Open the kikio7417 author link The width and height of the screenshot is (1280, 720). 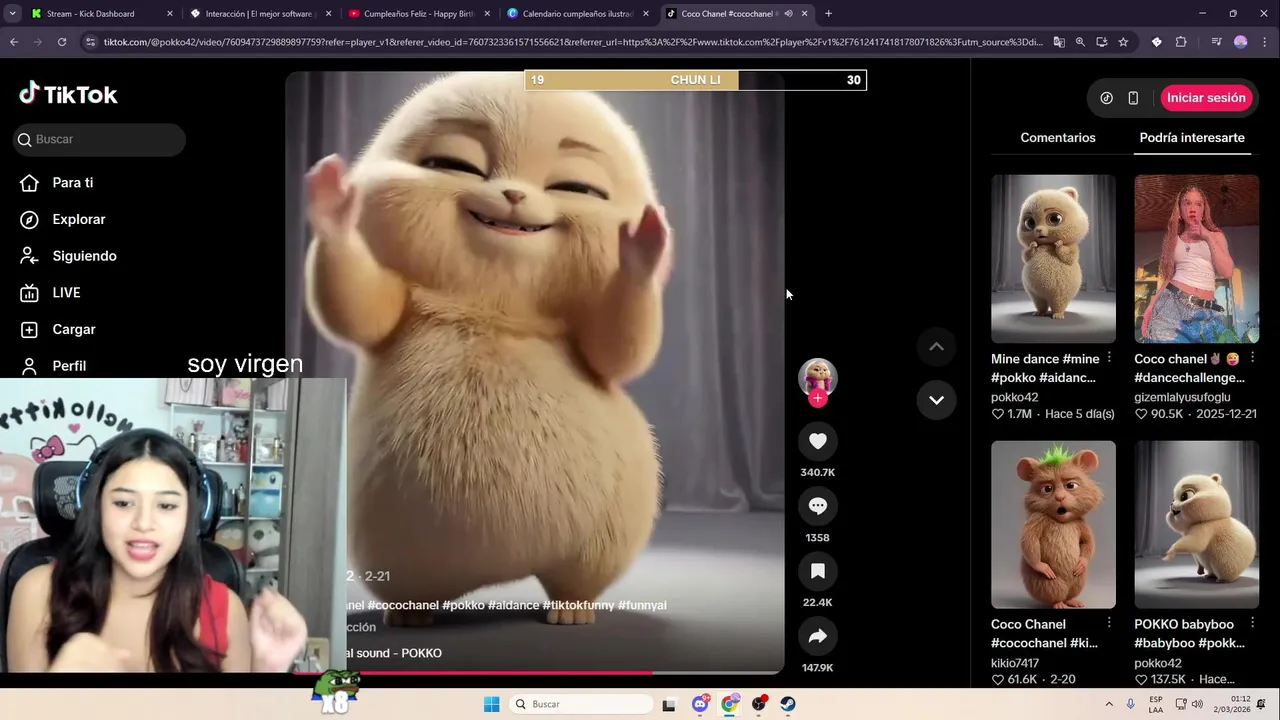(x=1015, y=663)
